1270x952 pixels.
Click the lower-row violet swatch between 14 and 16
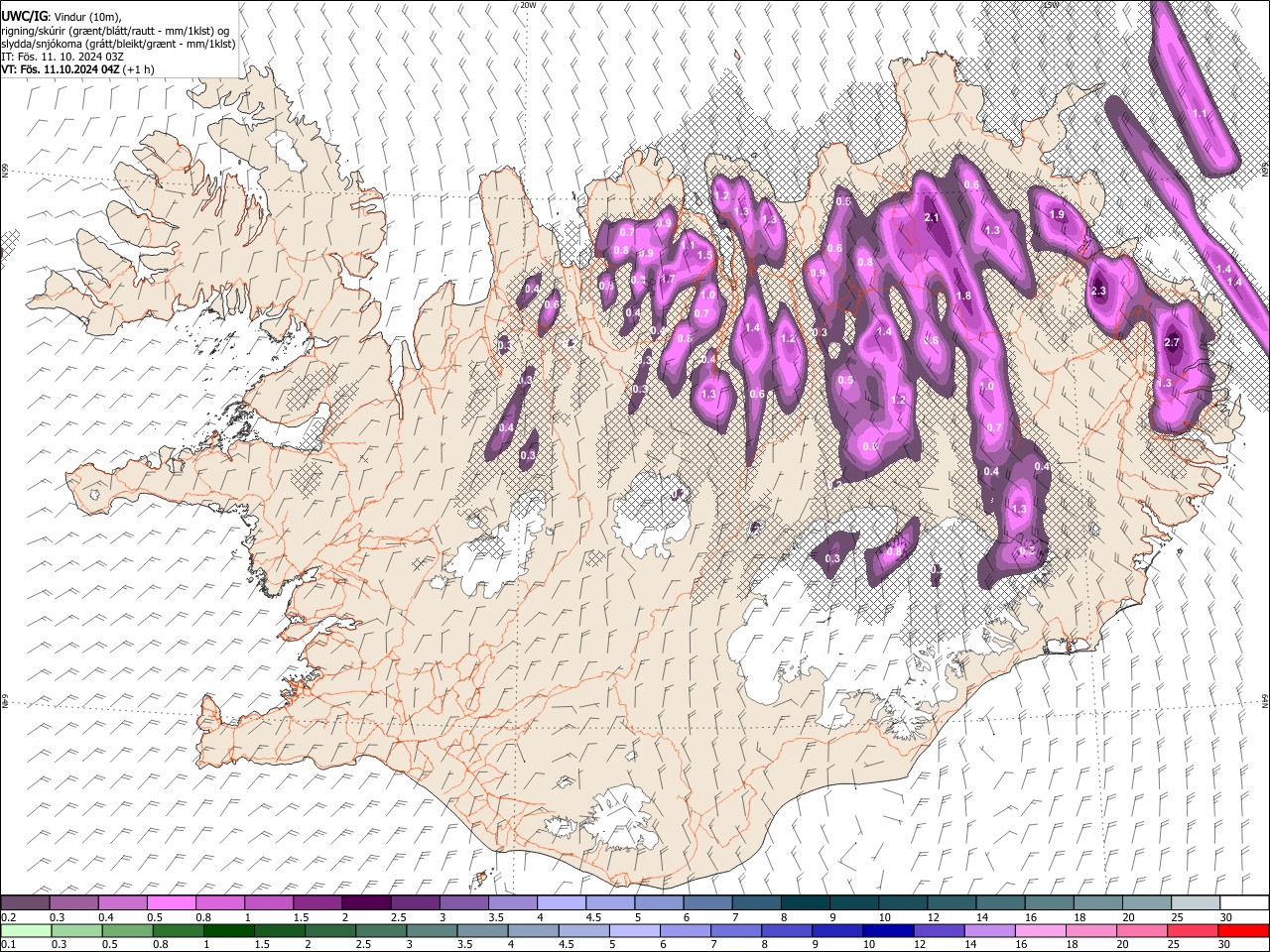tap(990, 930)
